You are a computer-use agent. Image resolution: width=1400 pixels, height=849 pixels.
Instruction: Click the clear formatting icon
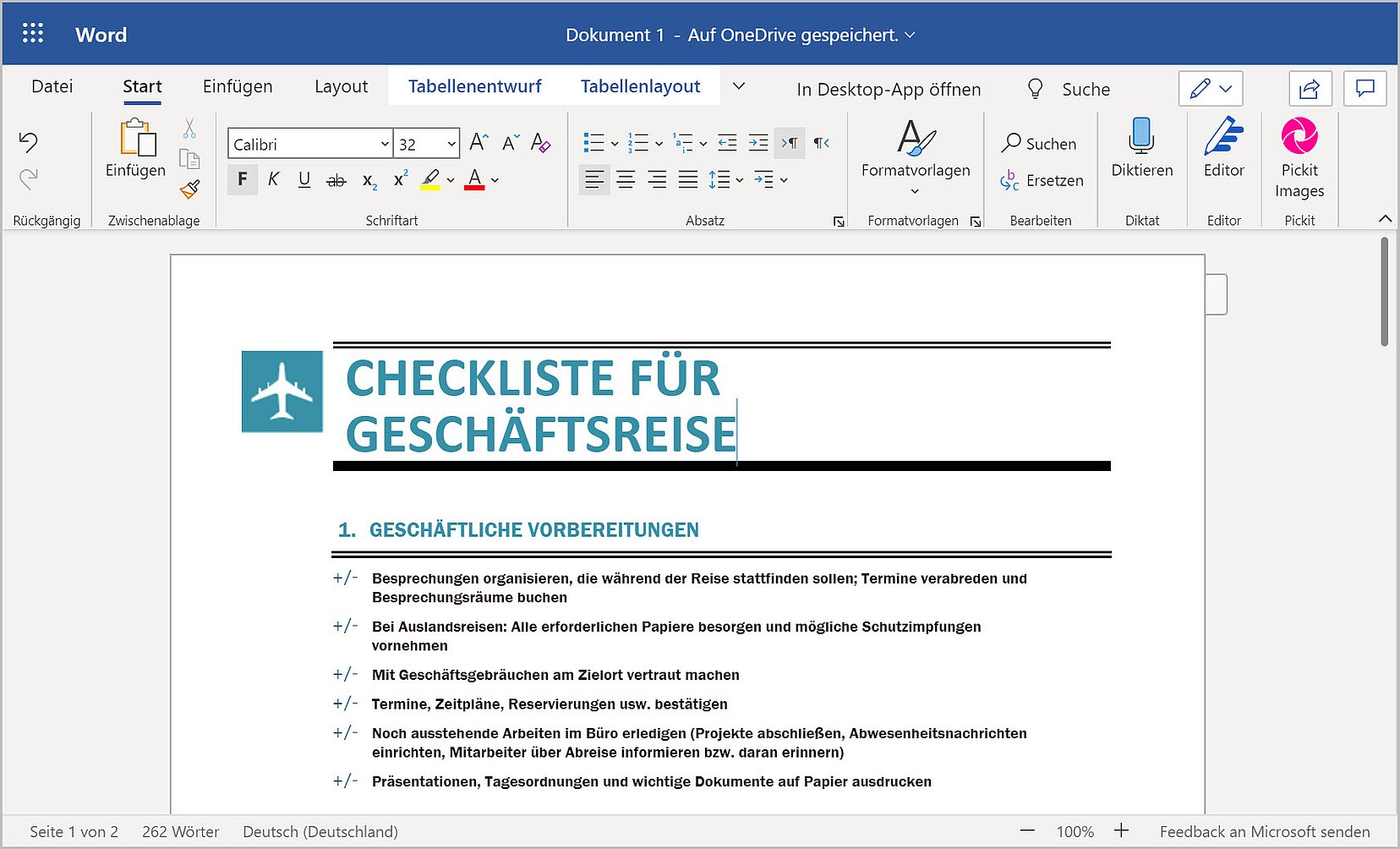point(541,143)
